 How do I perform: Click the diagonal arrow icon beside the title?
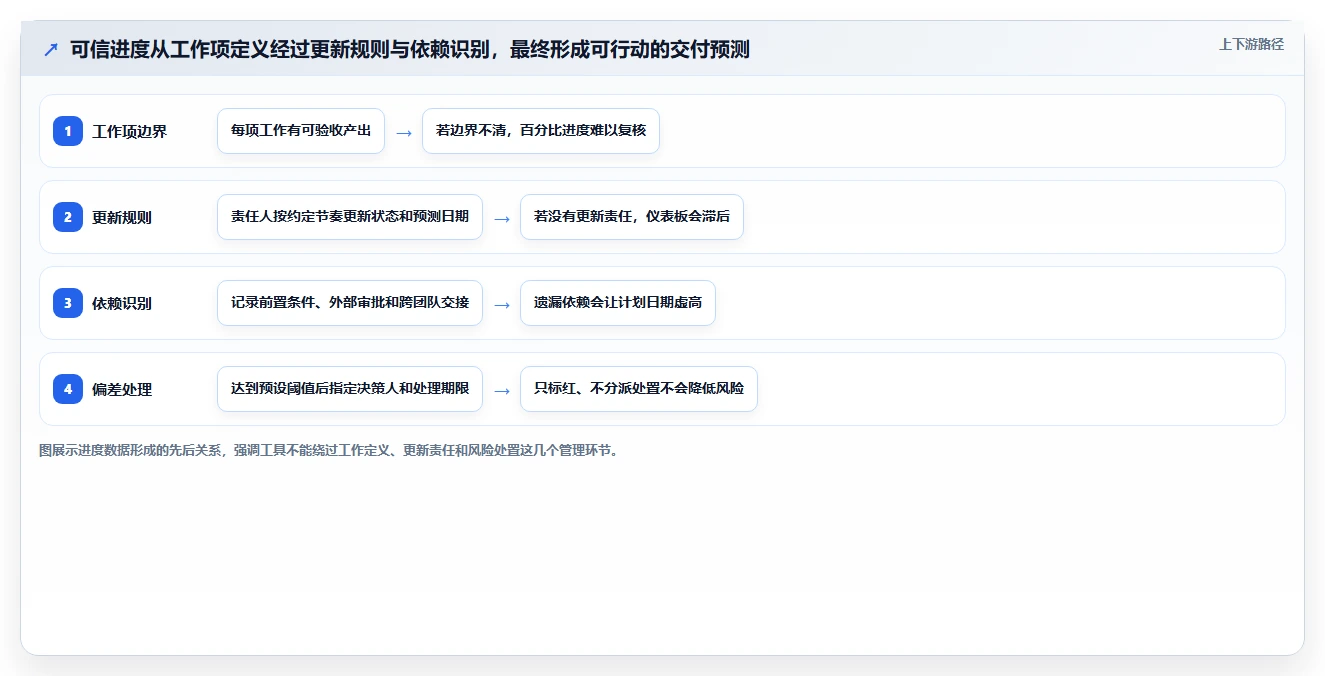pyautogui.click(x=51, y=49)
